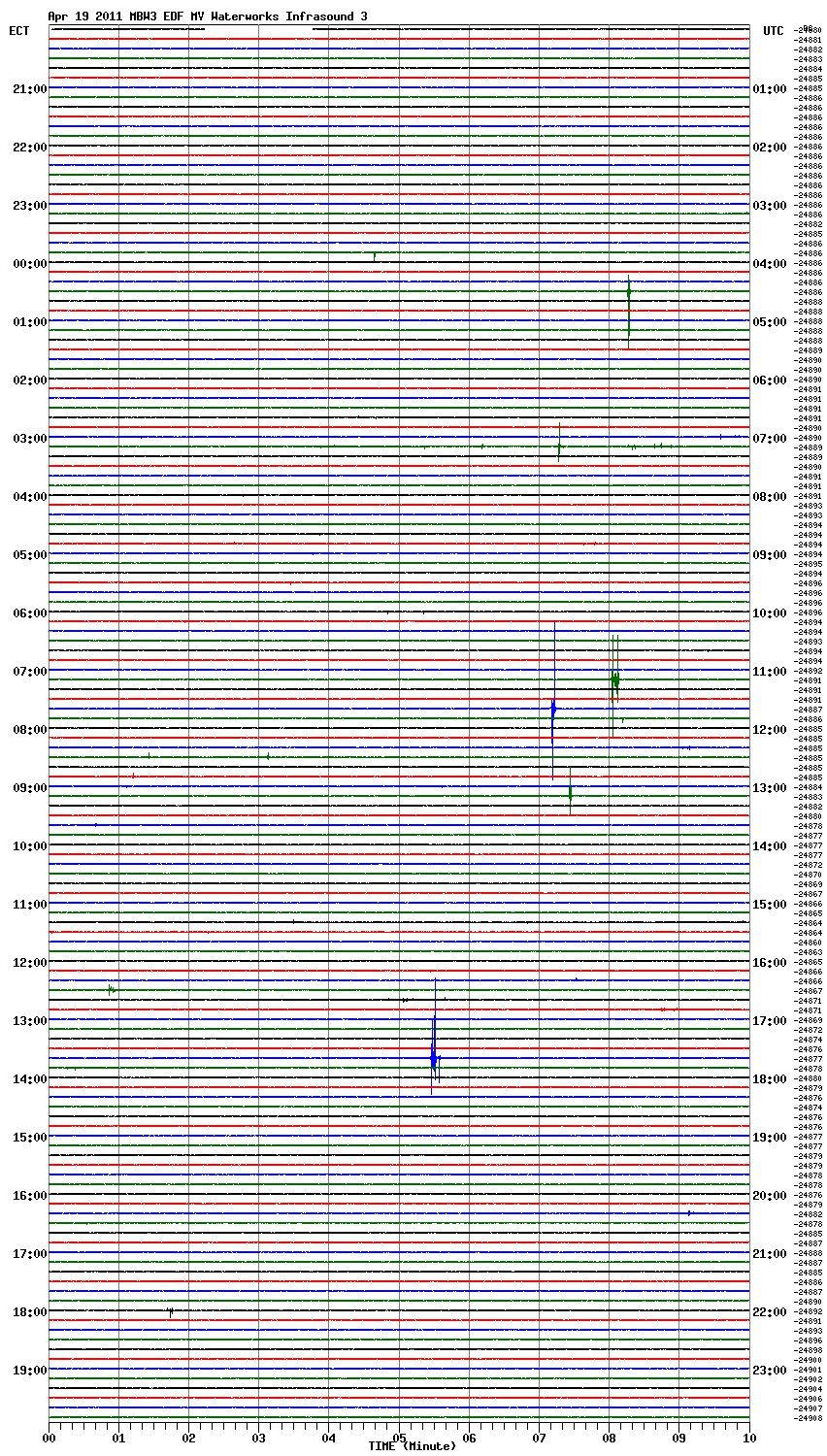
Task: Click the 06:00 label in the ECT column
Action: [29, 613]
